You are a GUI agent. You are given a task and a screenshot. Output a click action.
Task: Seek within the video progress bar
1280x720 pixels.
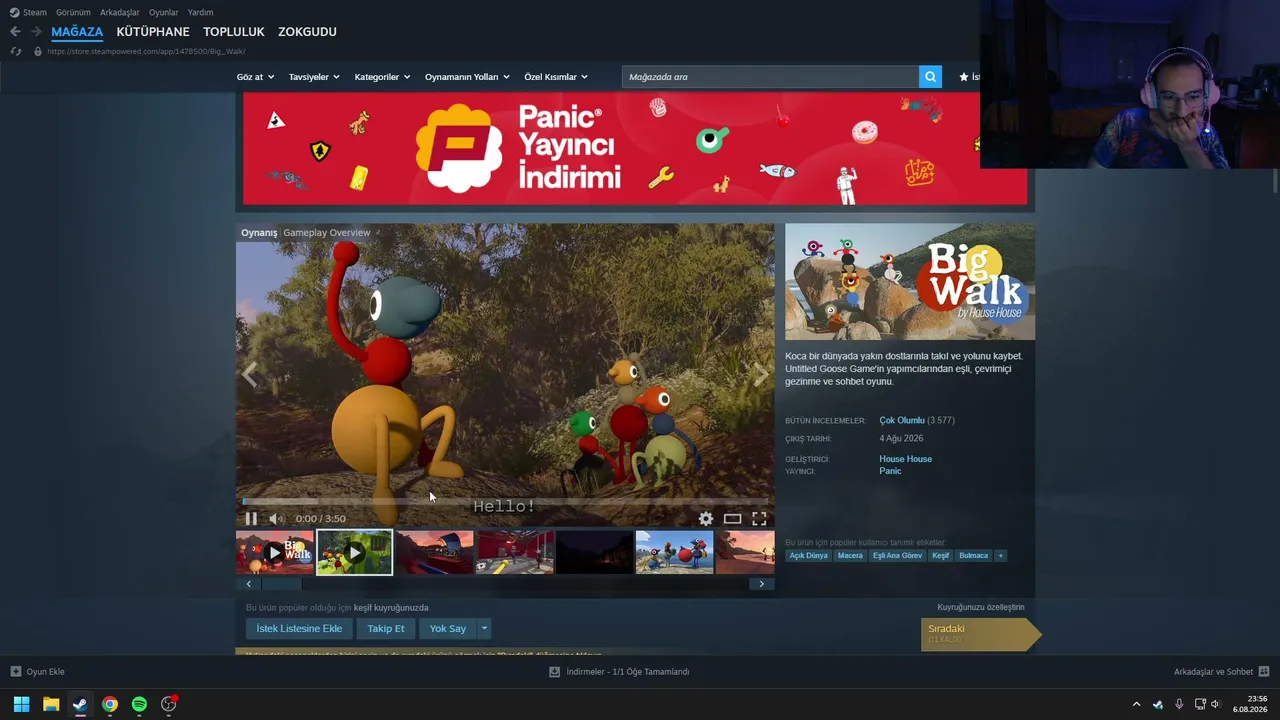click(505, 501)
